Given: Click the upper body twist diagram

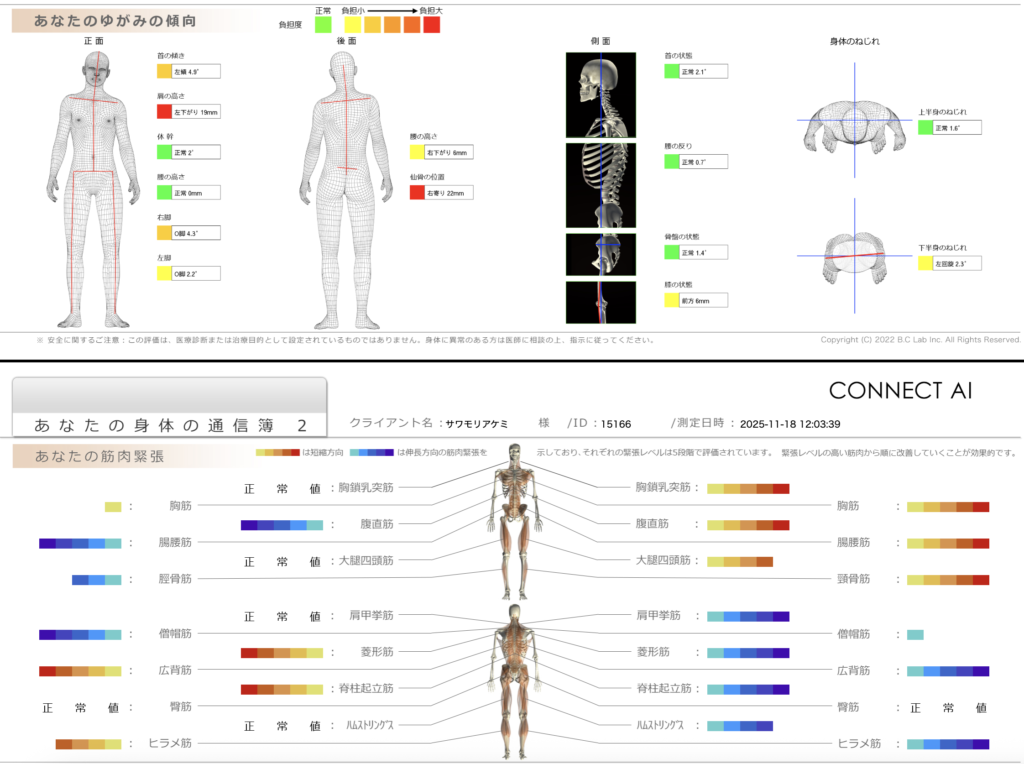Looking at the screenshot, I should coord(855,123).
